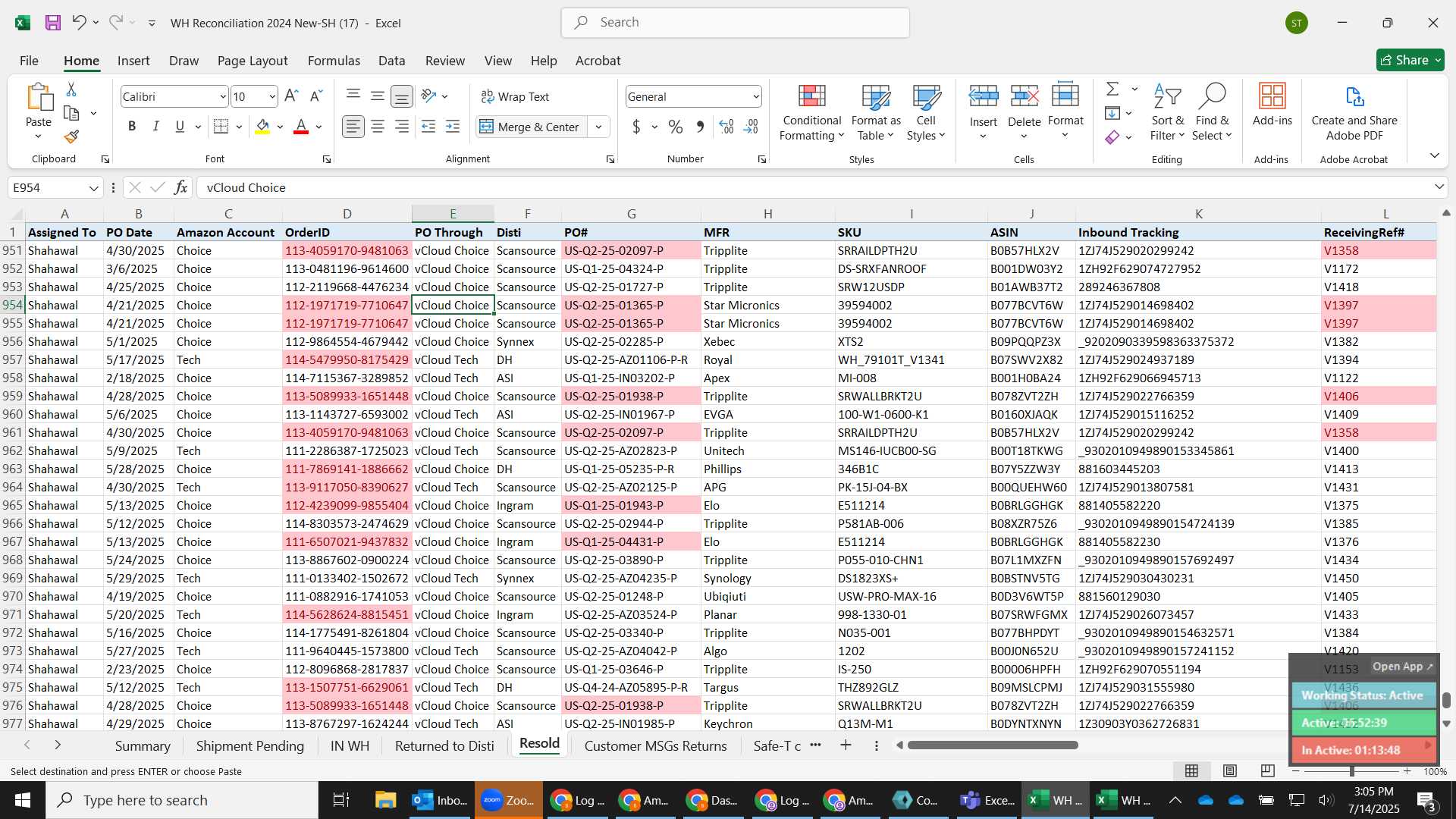Open the File menu
The height and width of the screenshot is (819, 1456).
[29, 61]
